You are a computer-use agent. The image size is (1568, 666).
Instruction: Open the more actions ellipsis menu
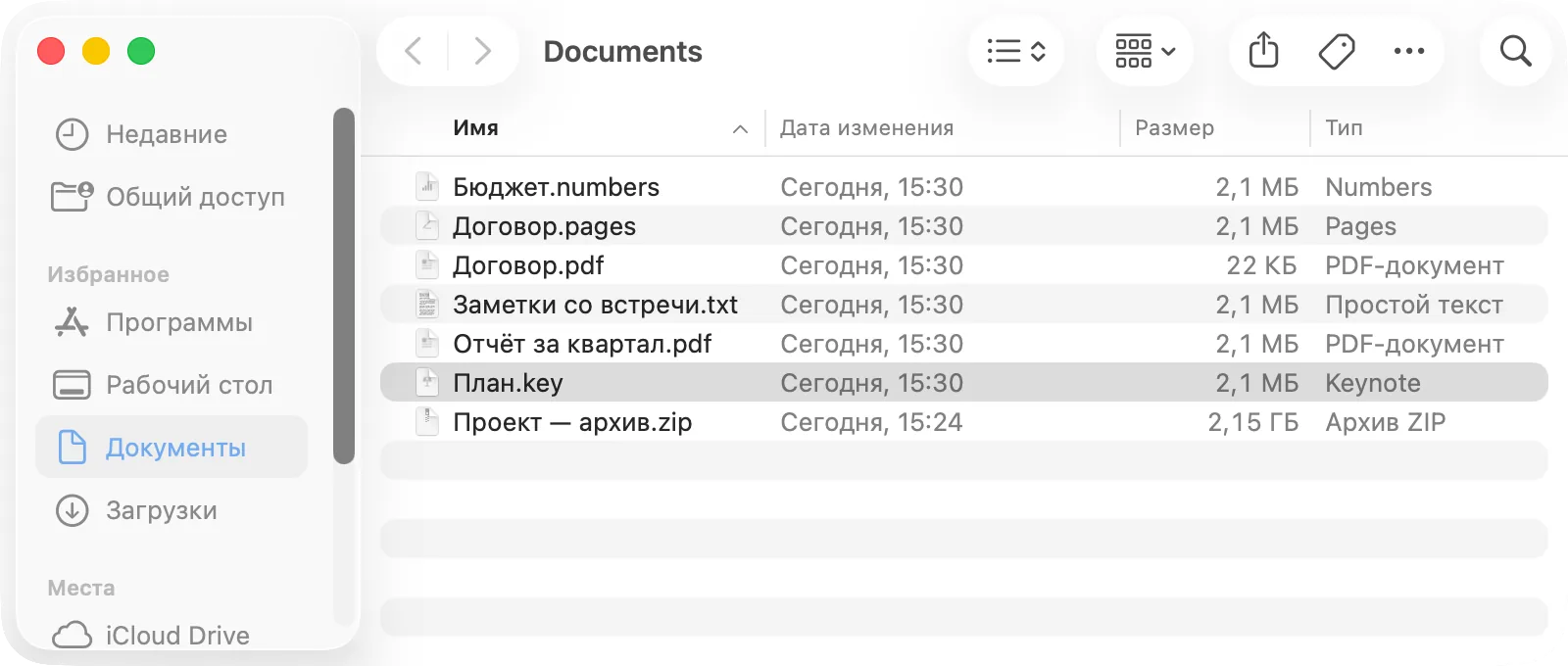point(1409,51)
